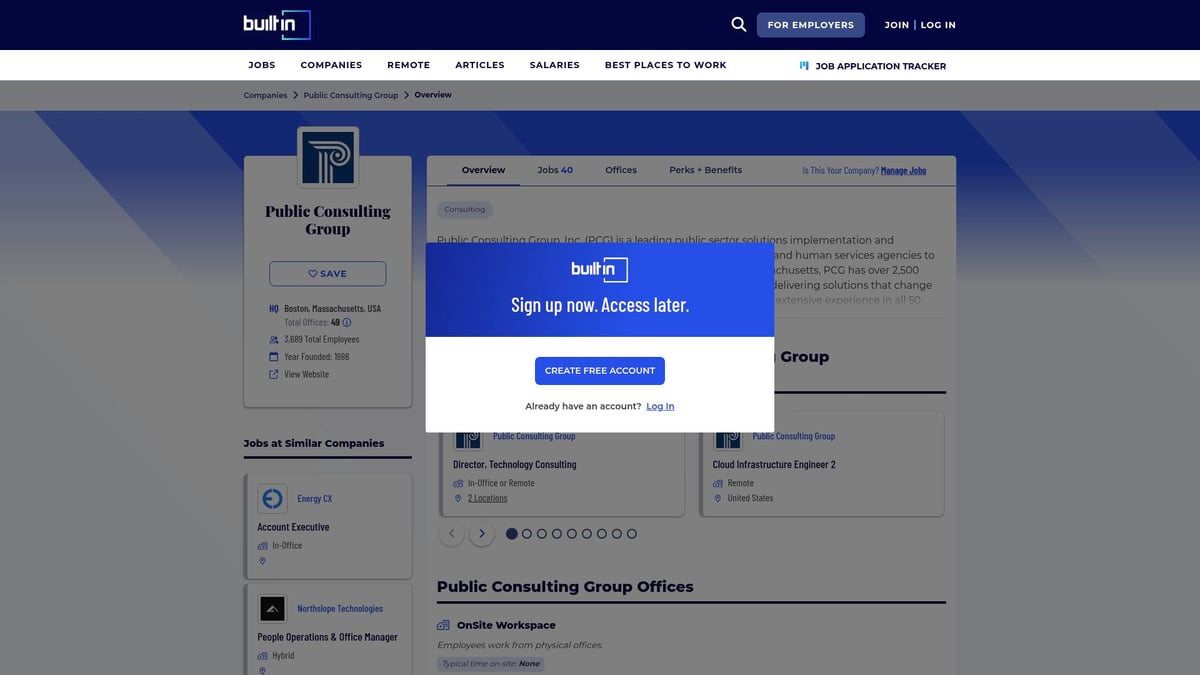Screen dimensions: 1200x675
Task: Select the fifth carousel pagination dot
Action: click(x=572, y=534)
